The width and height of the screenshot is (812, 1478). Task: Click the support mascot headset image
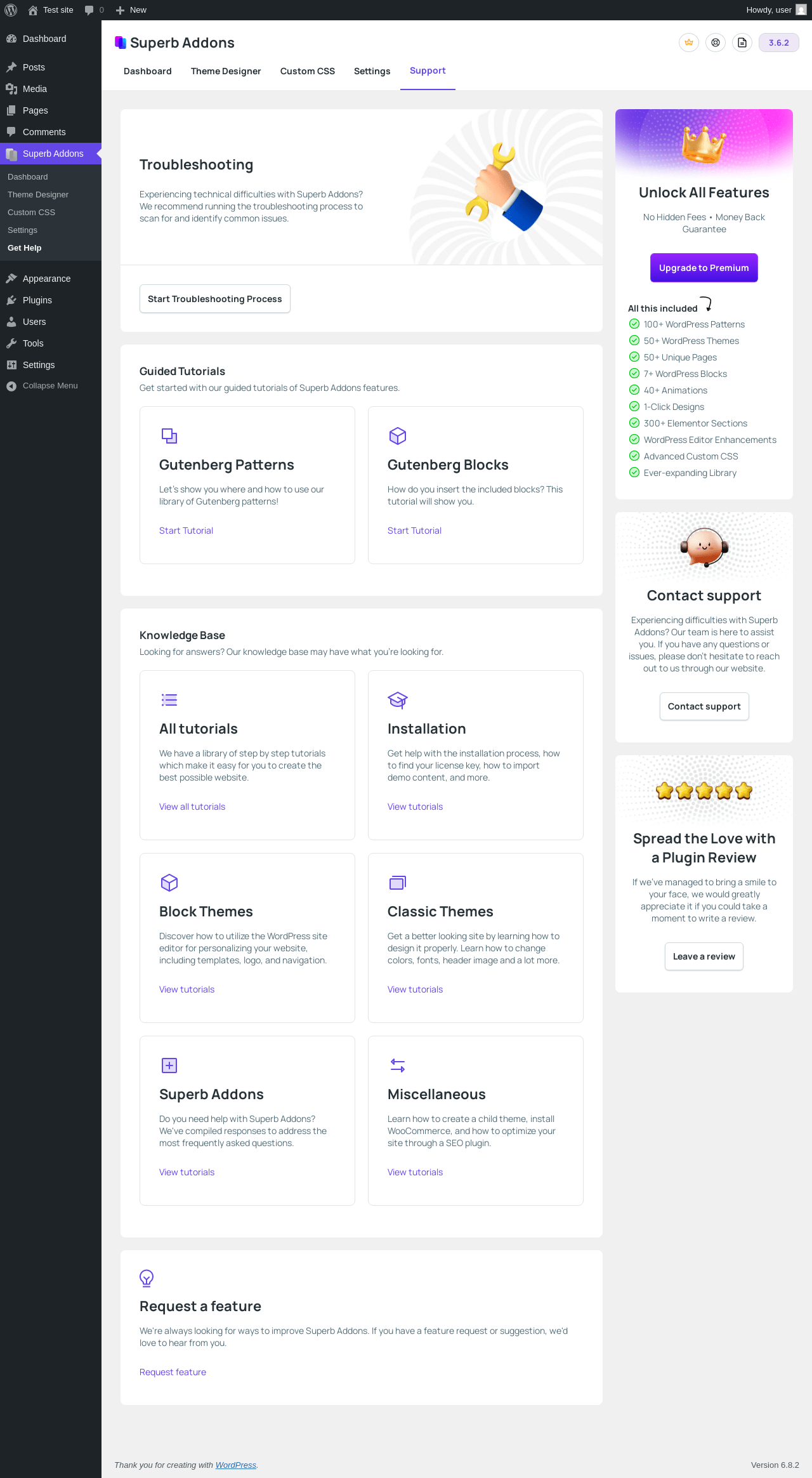704,546
